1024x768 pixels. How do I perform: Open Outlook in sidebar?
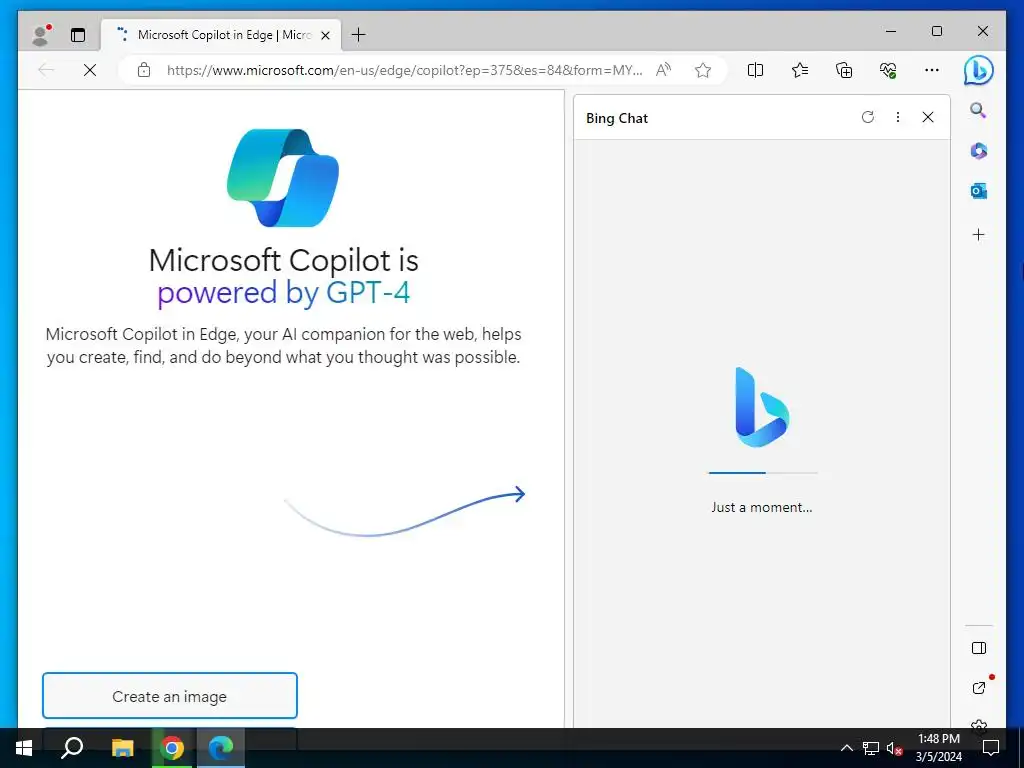click(x=978, y=191)
